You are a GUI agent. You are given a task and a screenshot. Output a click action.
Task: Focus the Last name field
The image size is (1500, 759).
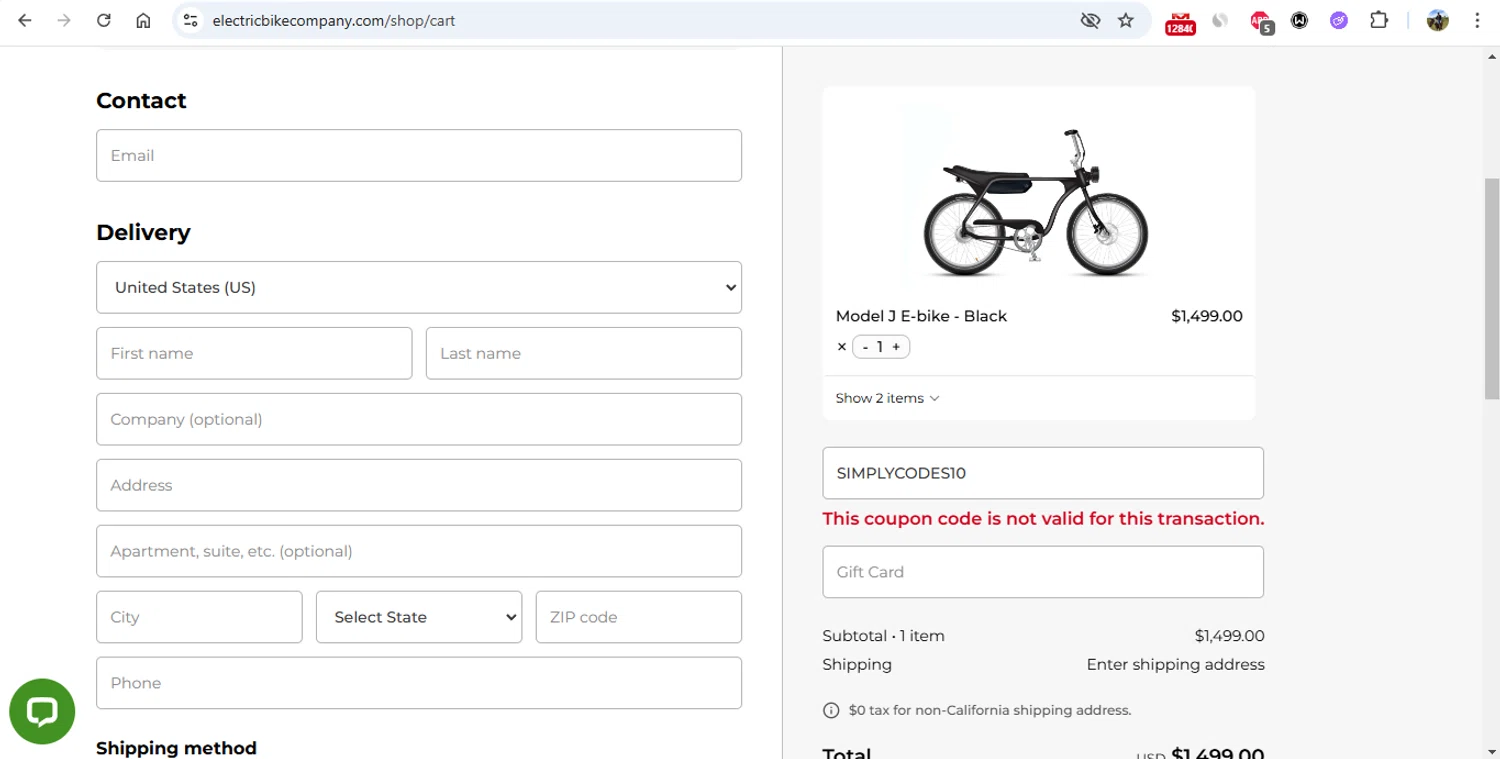pos(584,353)
